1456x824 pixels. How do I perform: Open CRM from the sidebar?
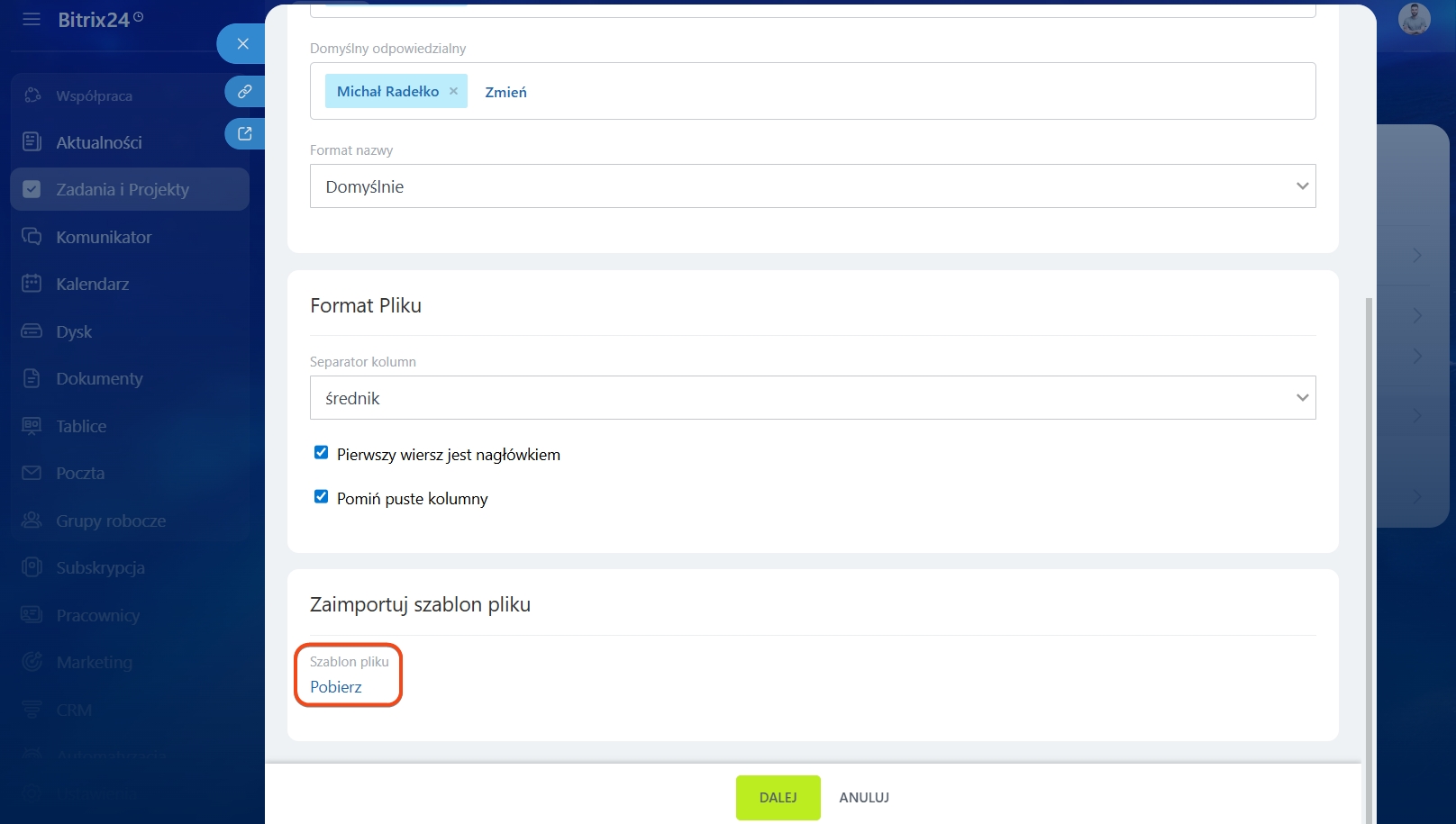tap(74, 710)
